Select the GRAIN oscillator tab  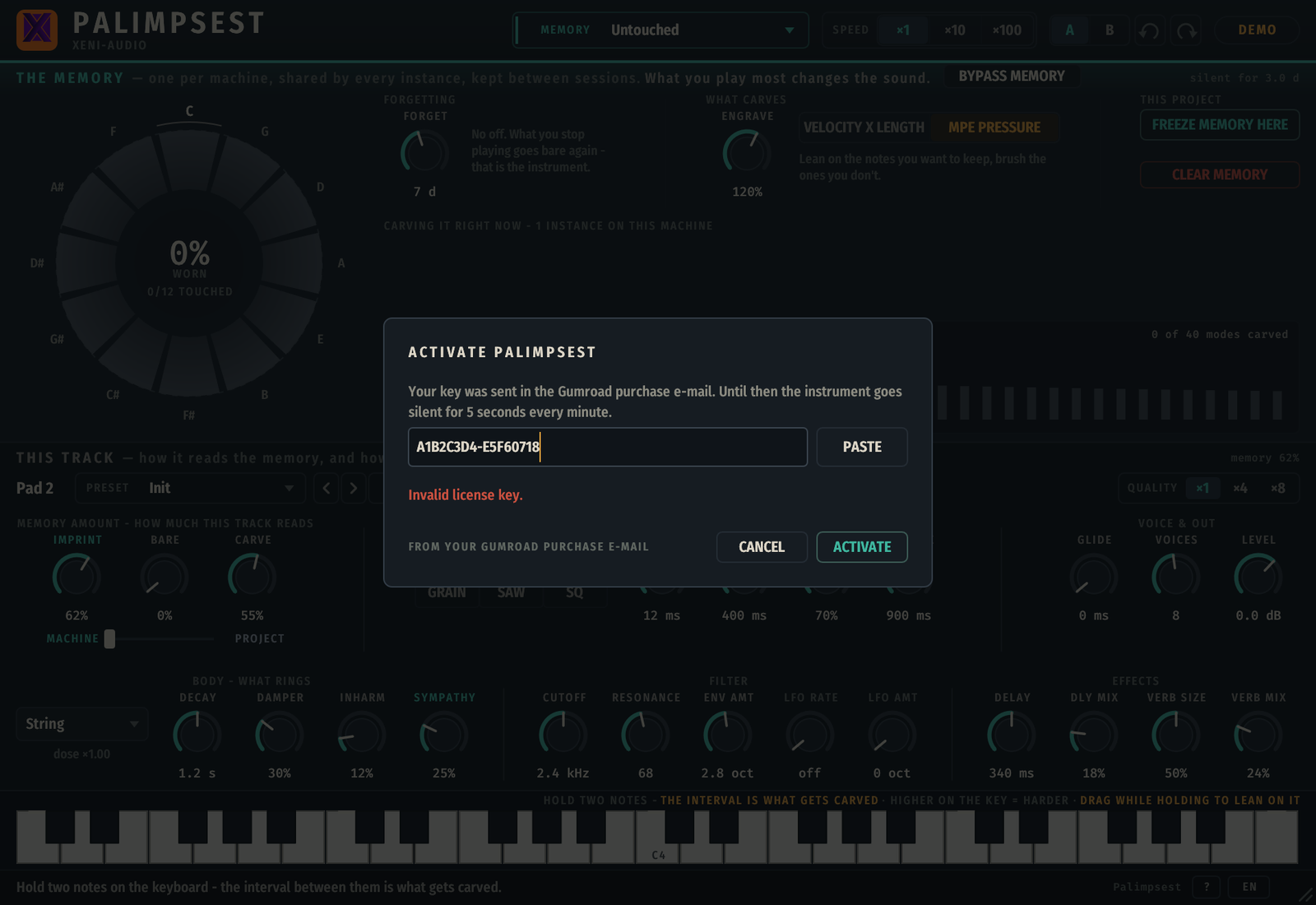(447, 592)
